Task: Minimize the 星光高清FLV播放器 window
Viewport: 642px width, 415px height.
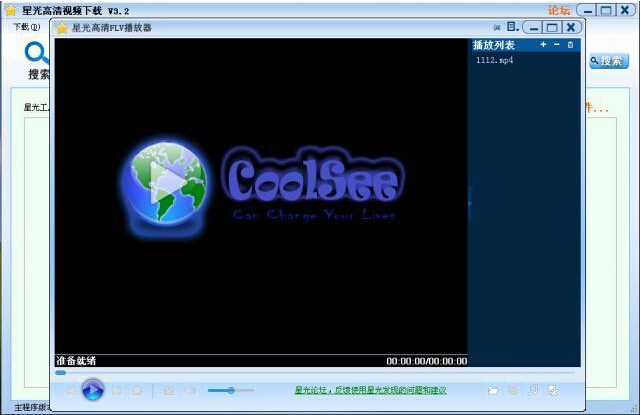Action: pos(533,28)
